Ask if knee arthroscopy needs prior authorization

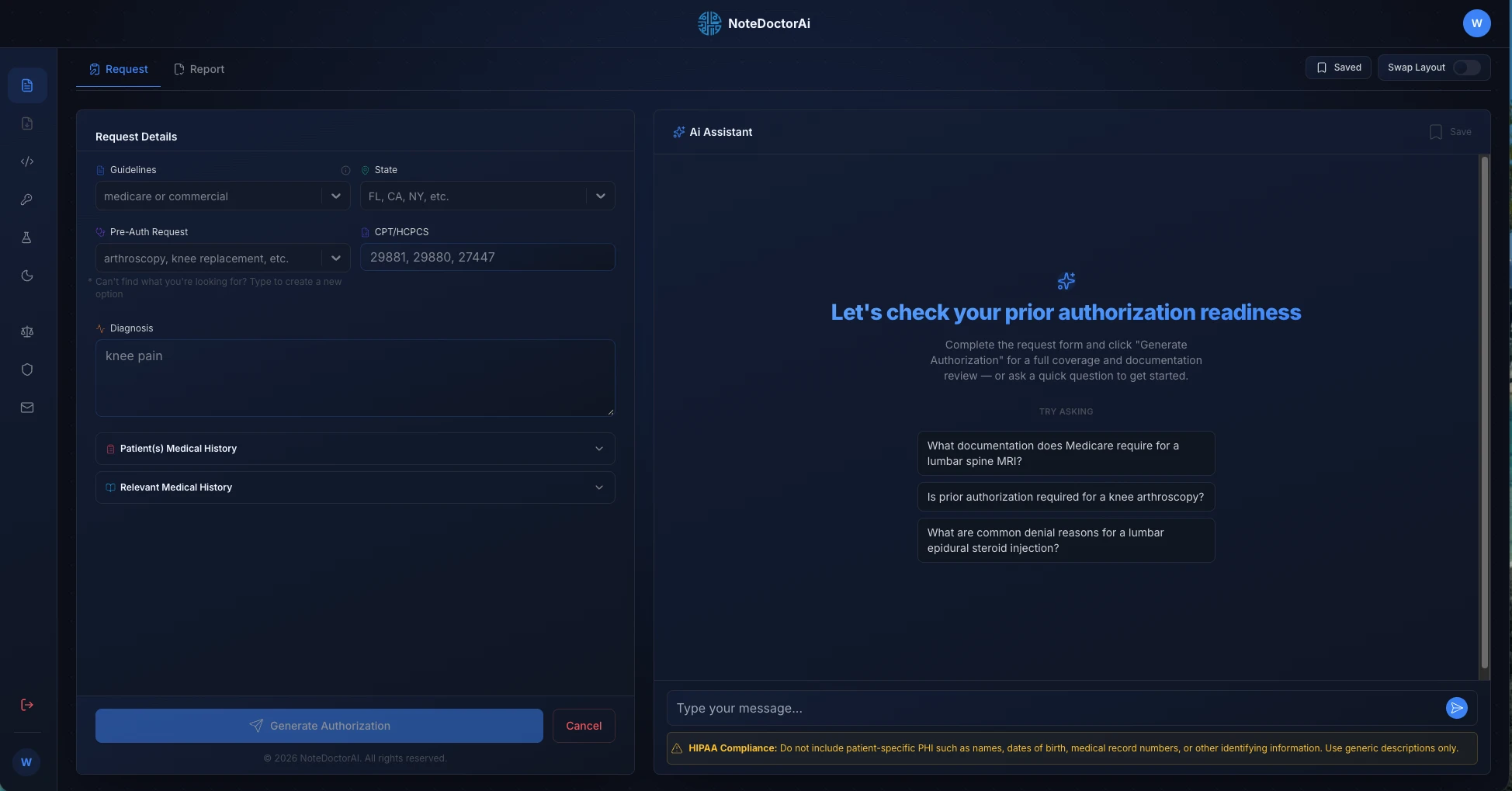1066,497
